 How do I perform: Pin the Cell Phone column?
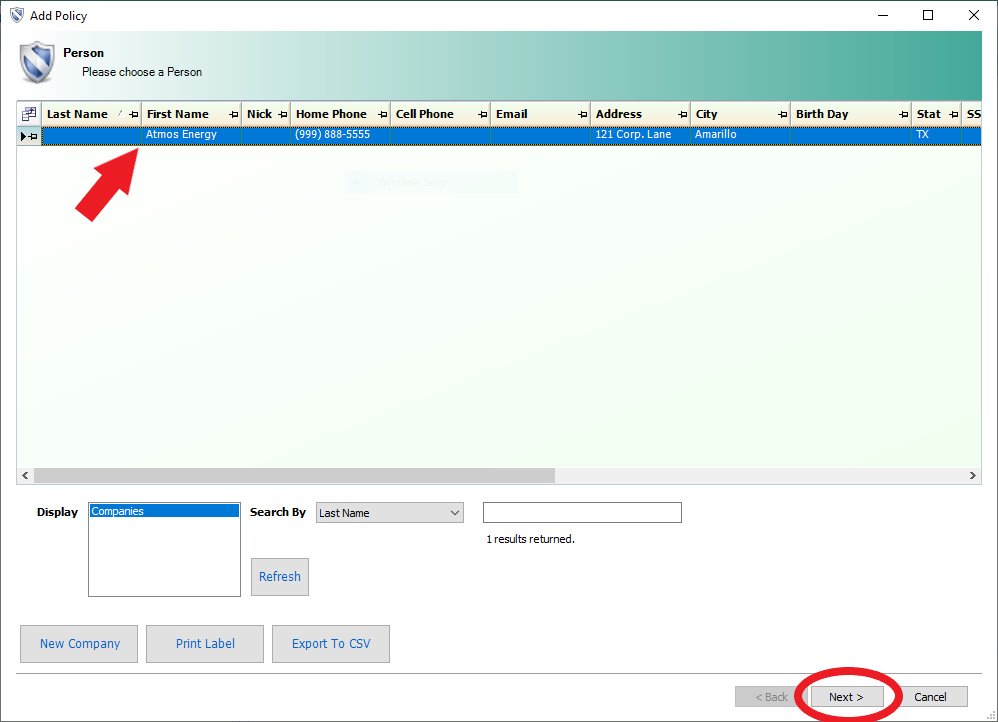483,114
